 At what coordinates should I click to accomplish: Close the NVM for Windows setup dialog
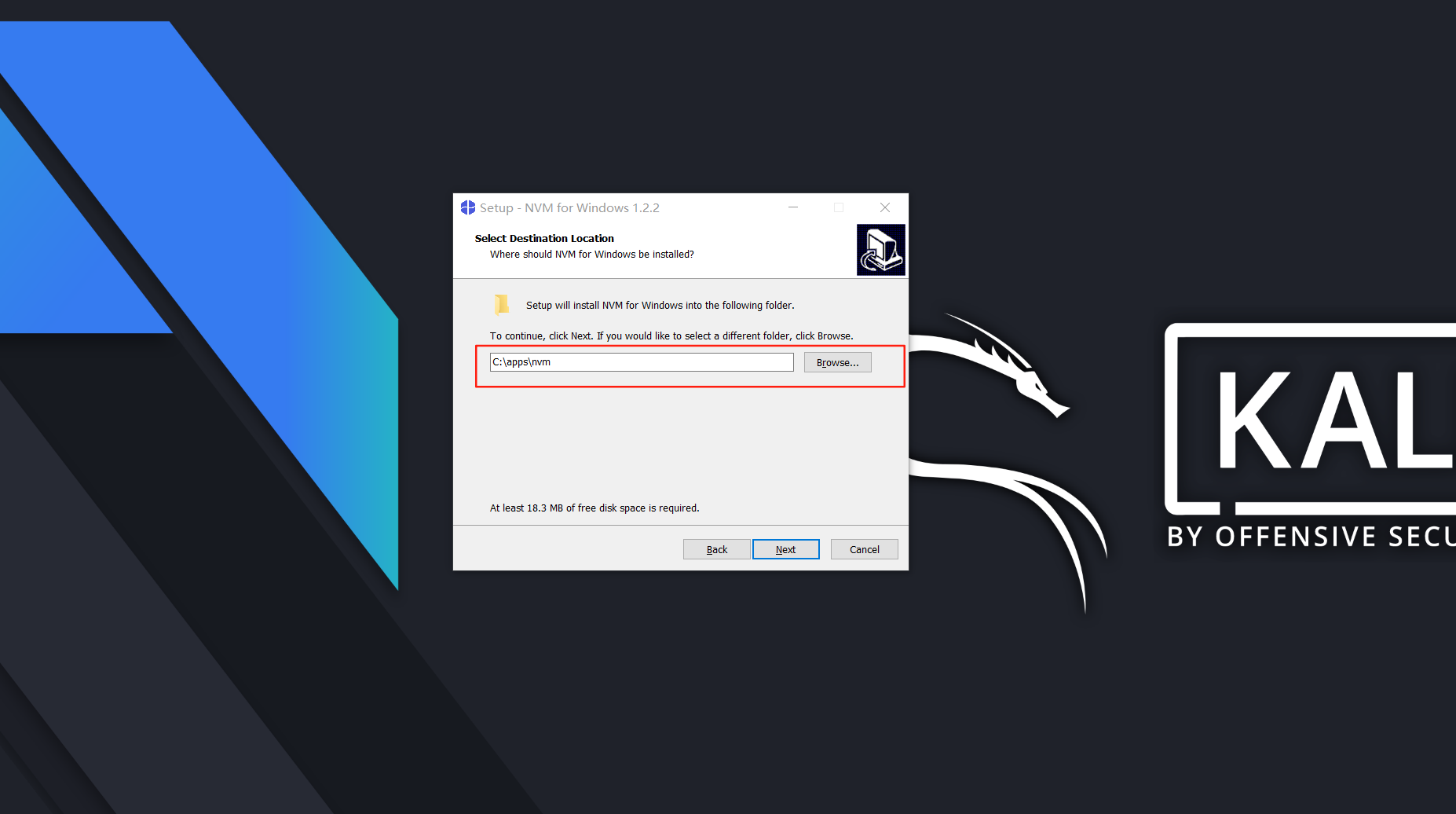point(885,207)
